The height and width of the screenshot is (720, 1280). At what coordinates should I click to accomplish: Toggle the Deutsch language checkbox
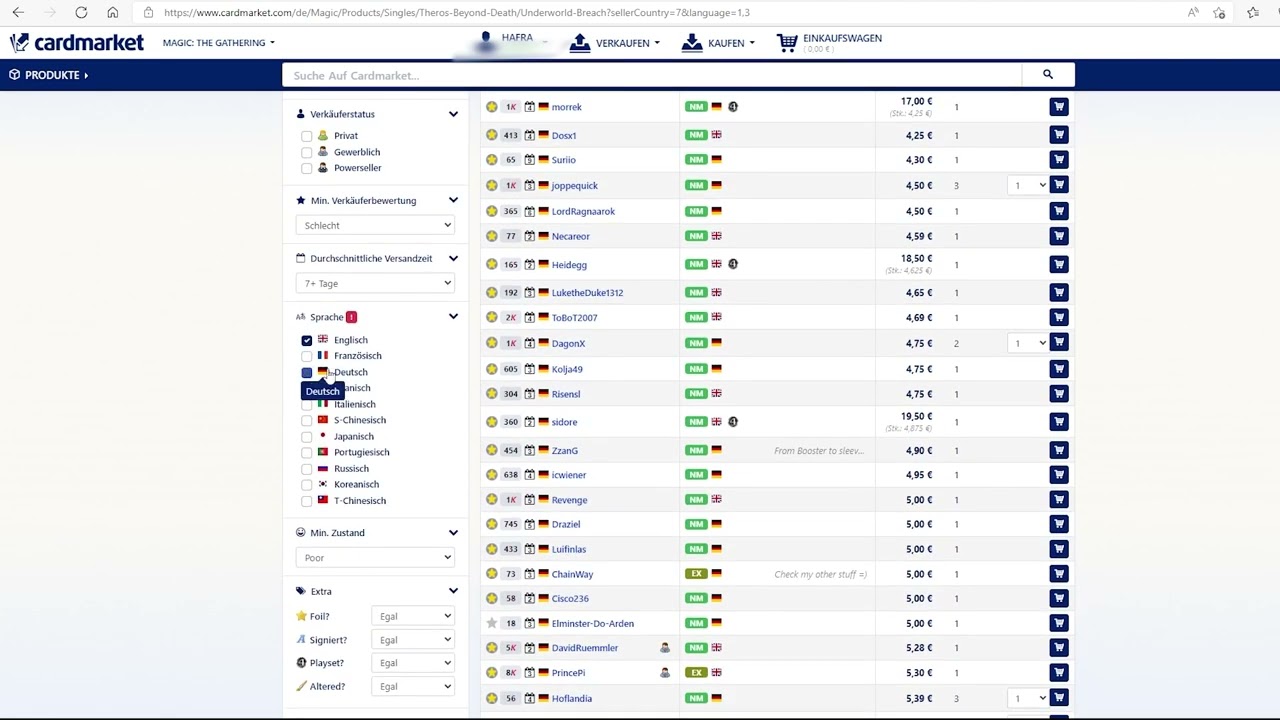307,372
